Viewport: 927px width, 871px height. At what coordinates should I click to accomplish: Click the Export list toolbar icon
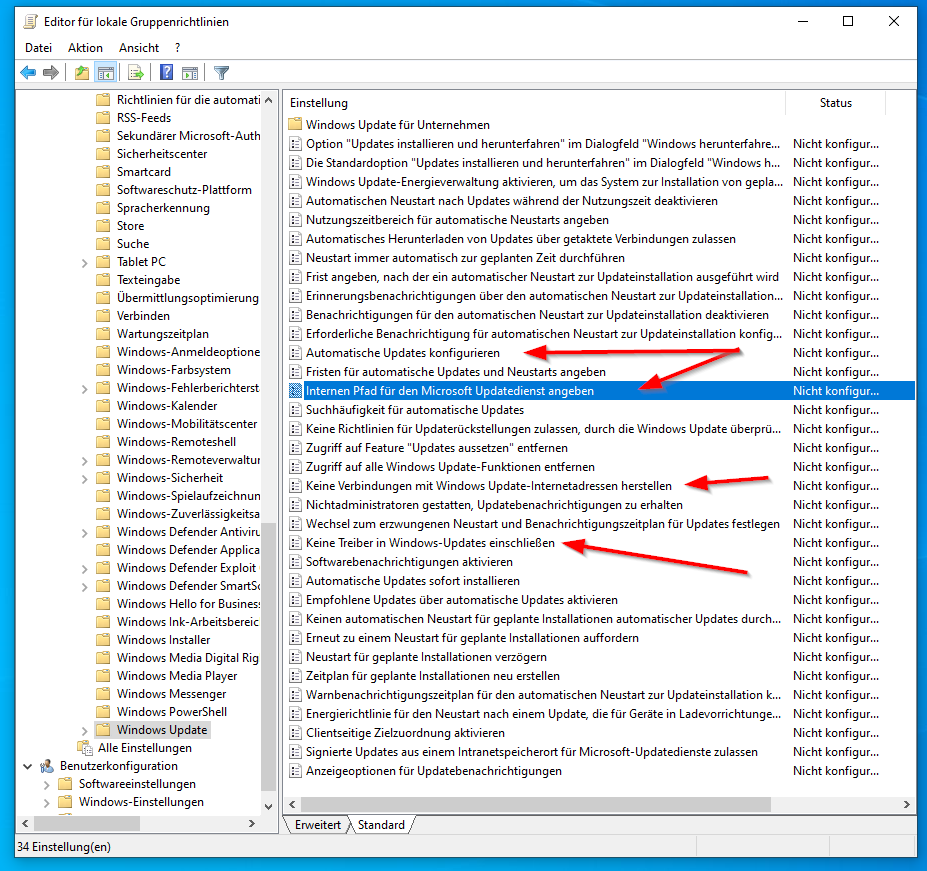coord(135,73)
